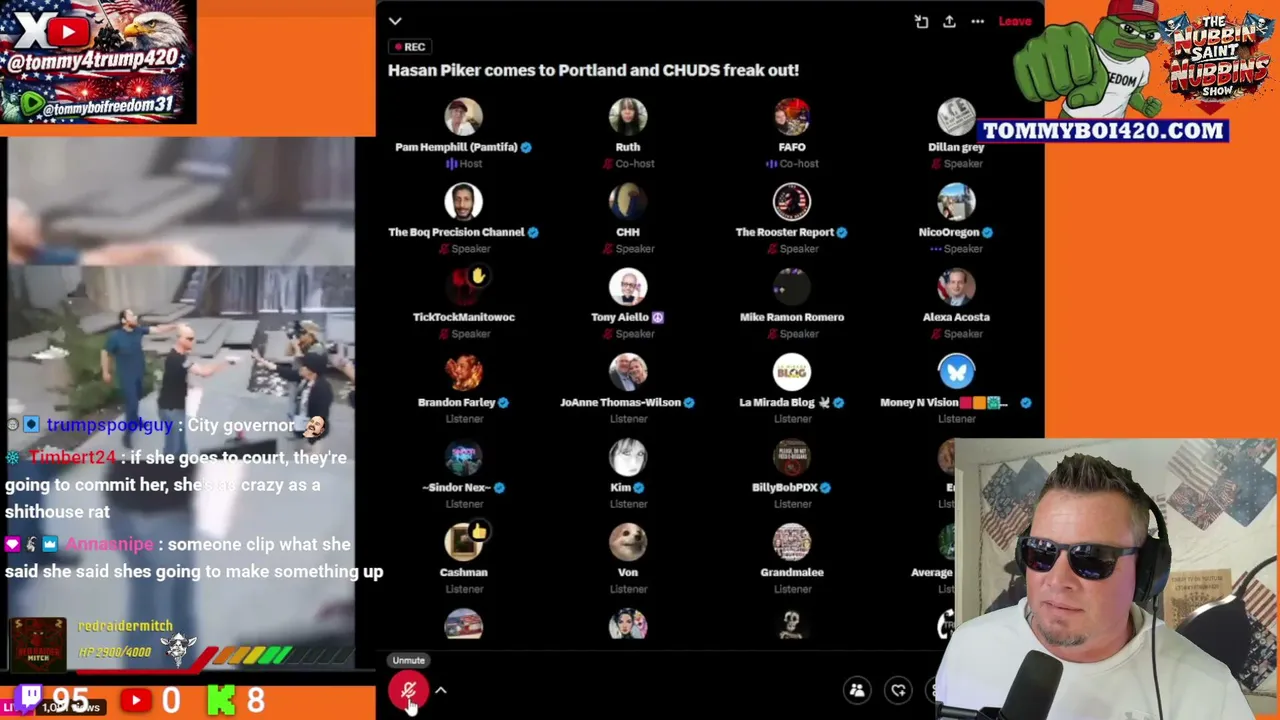This screenshot has height=720, width=1280.
Task: Click the name 'The Rooster Report'
Action: pos(784,232)
